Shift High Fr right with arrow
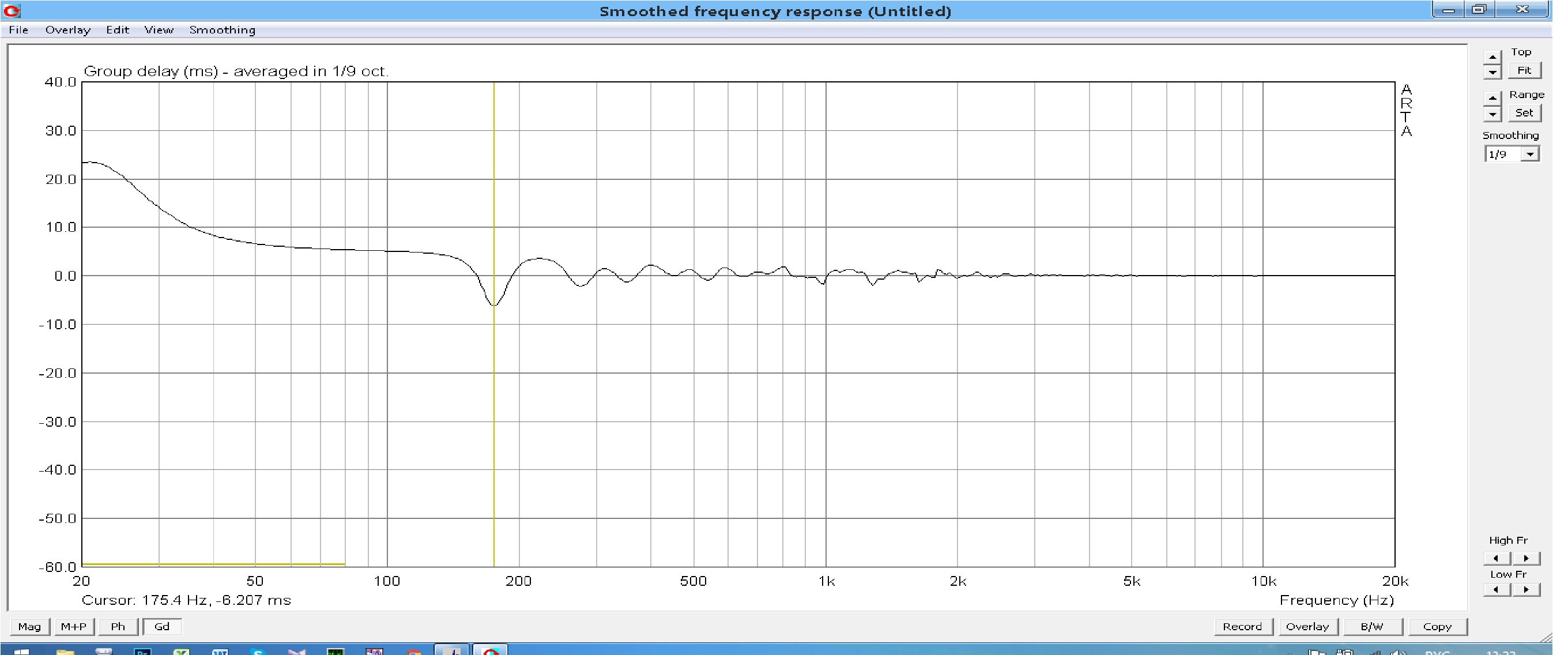The width and height of the screenshot is (1568, 655). 1526,558
